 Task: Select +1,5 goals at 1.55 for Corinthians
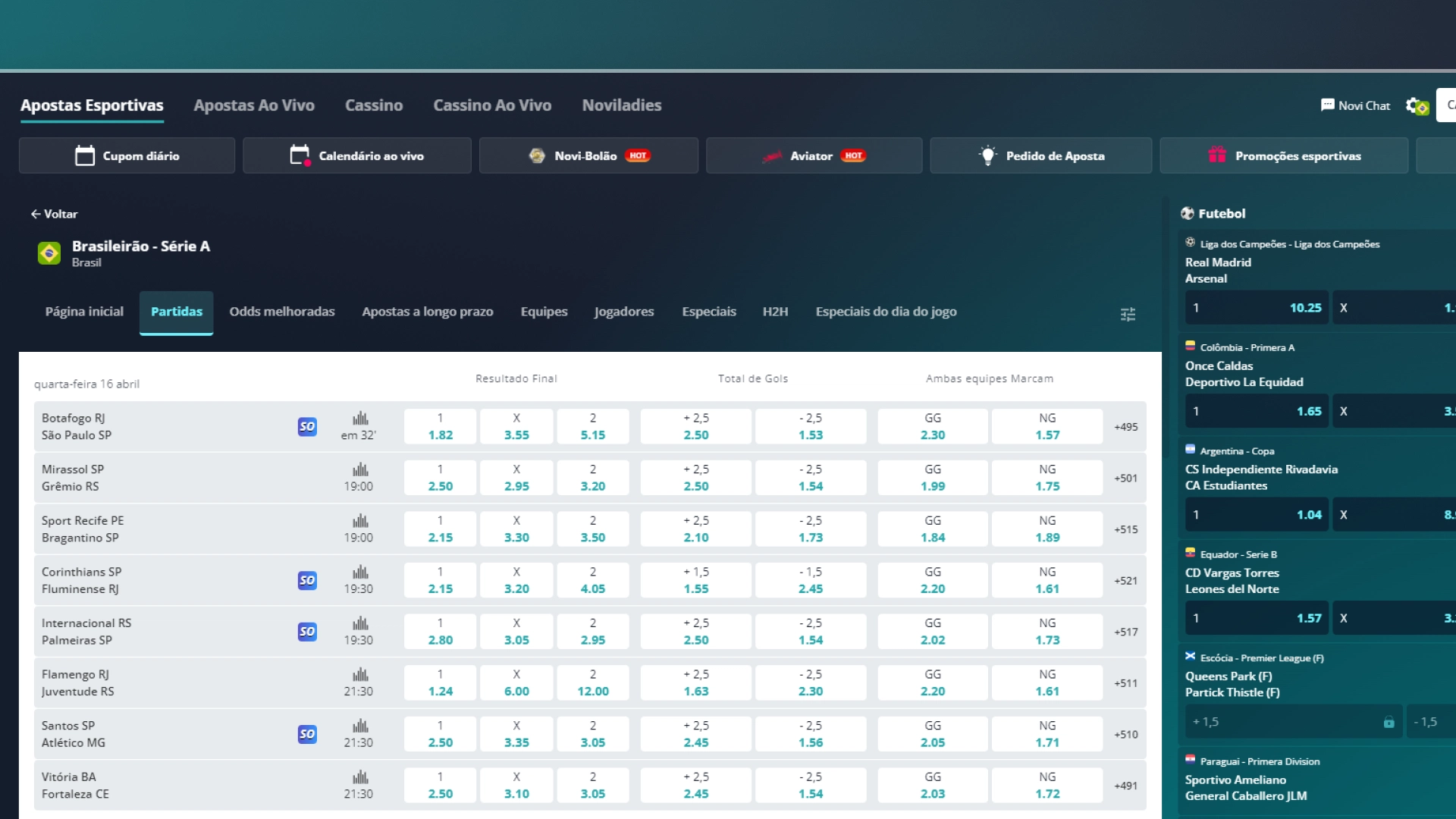coord(696,580)
